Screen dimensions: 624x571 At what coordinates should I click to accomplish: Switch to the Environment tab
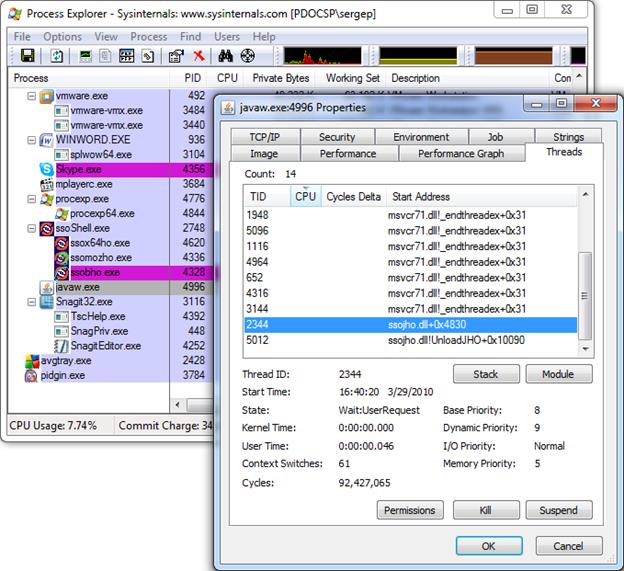(x=421, y=137)
